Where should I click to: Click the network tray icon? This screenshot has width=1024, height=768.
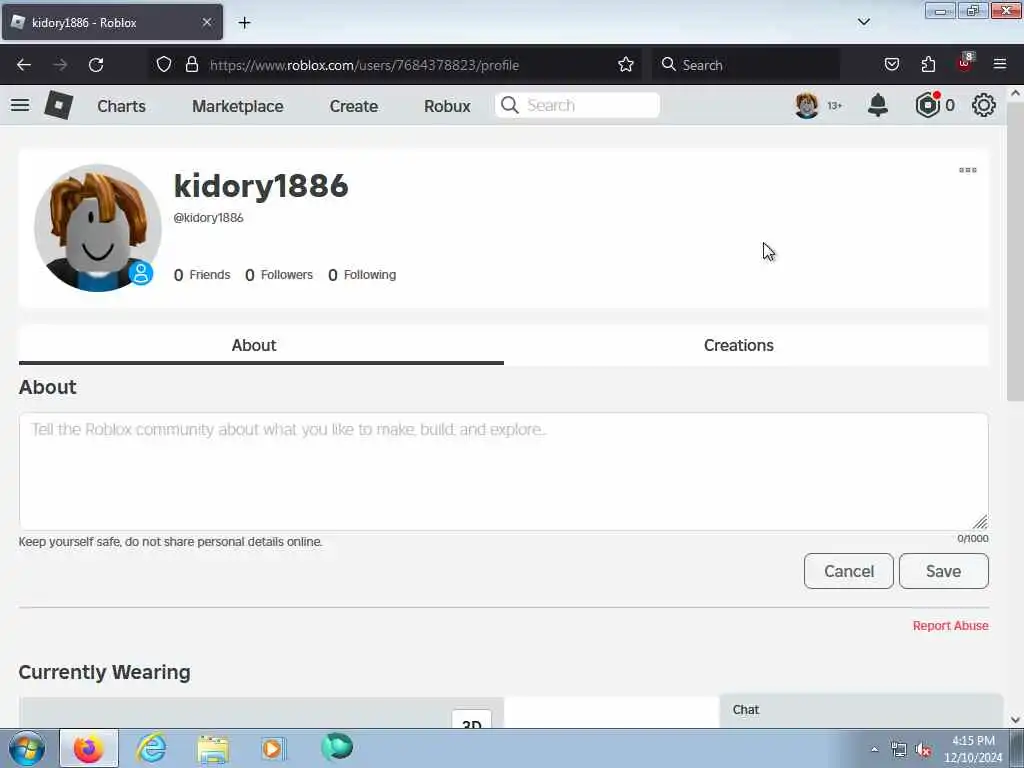point(899,750)
